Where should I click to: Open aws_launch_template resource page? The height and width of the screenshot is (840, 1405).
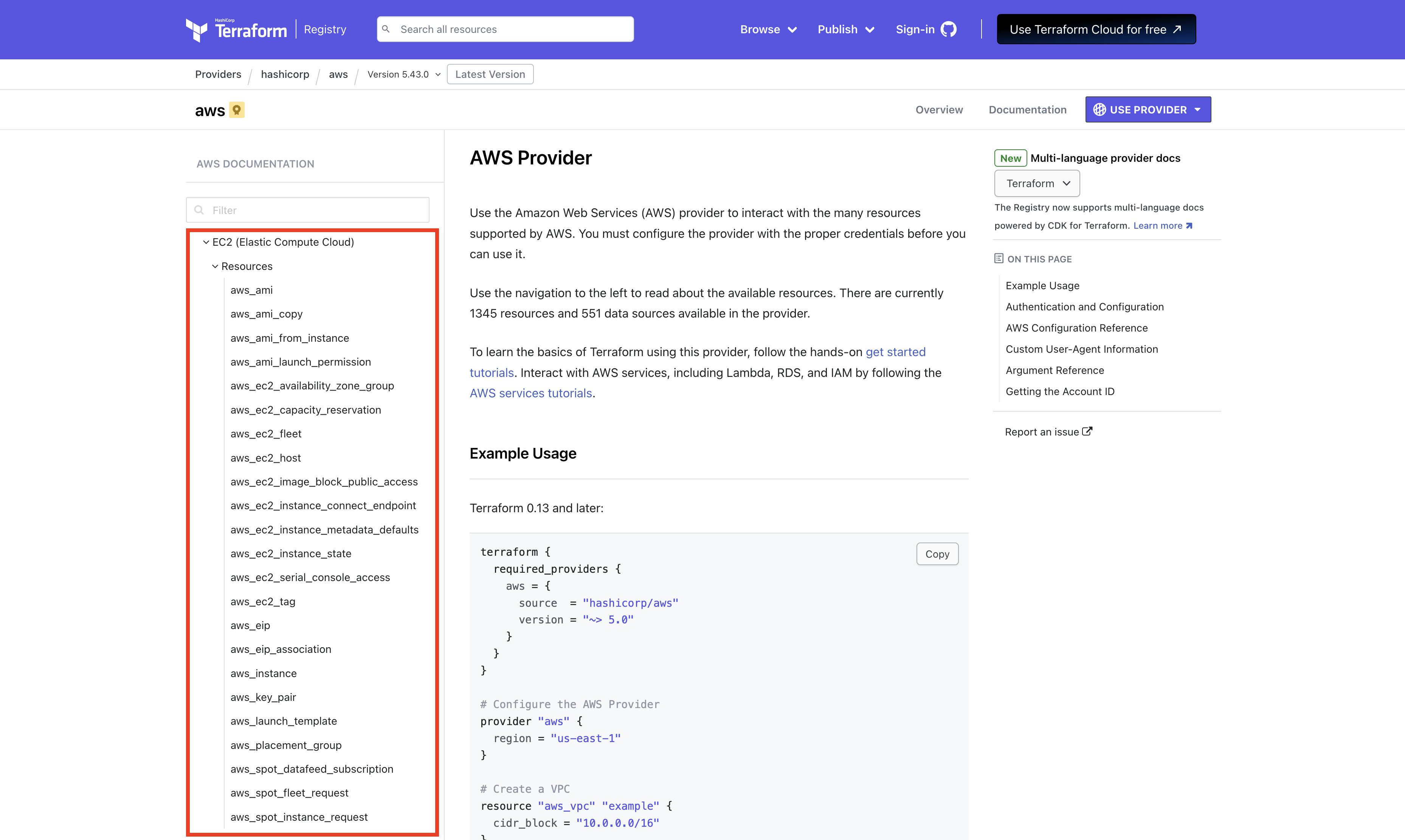pos(284,722)
